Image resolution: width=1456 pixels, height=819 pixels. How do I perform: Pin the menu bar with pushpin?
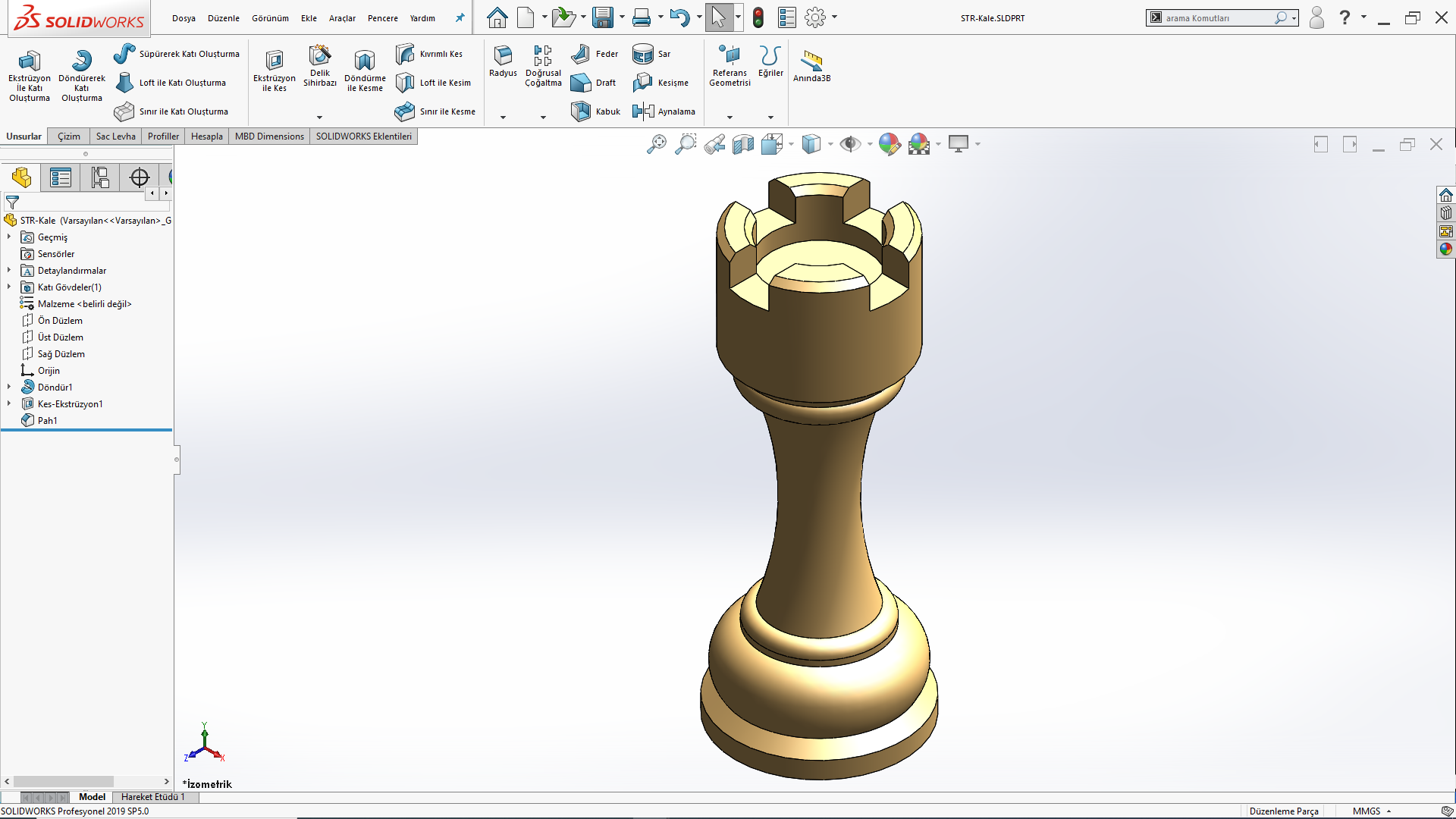point(460,17)
